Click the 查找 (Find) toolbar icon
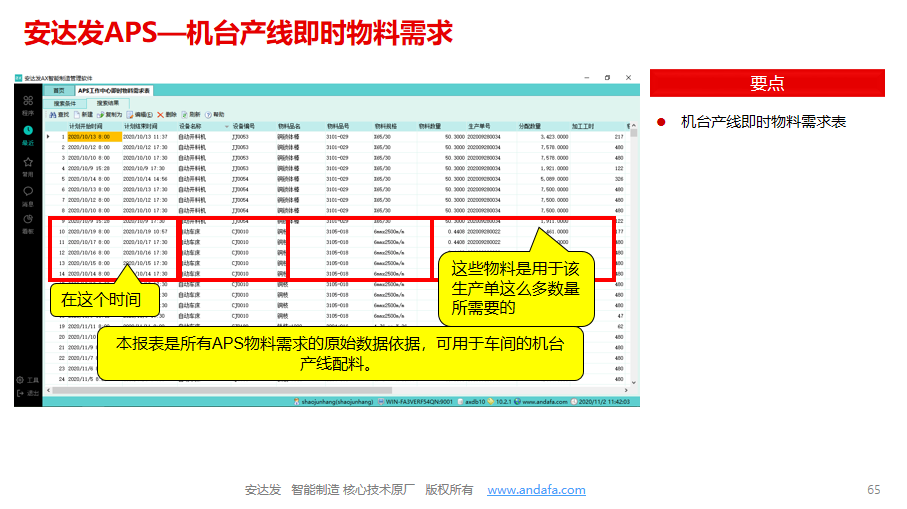907x509 pixels. click(x=58, y=115)
